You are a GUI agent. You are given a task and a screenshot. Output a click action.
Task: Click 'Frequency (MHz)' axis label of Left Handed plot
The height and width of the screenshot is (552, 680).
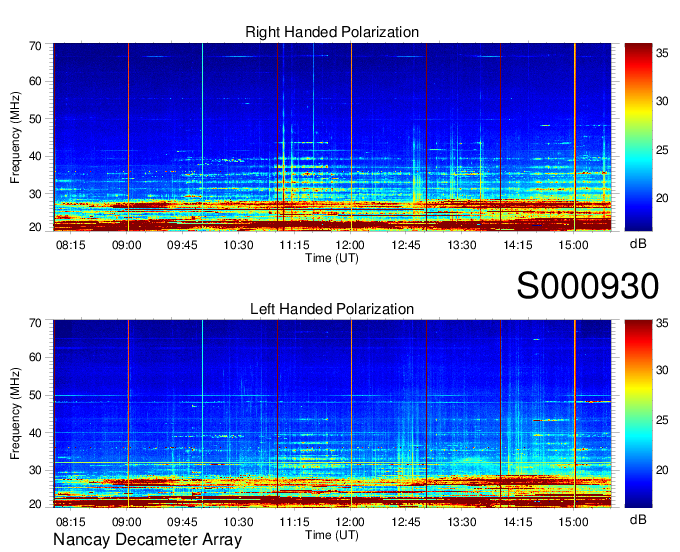point(15,414)
